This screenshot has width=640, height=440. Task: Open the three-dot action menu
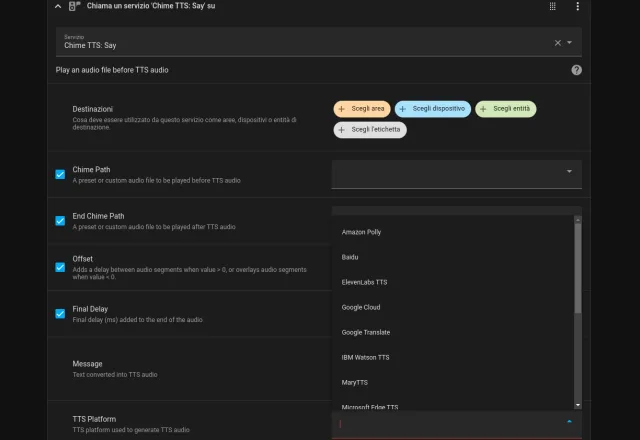point(577,6)
